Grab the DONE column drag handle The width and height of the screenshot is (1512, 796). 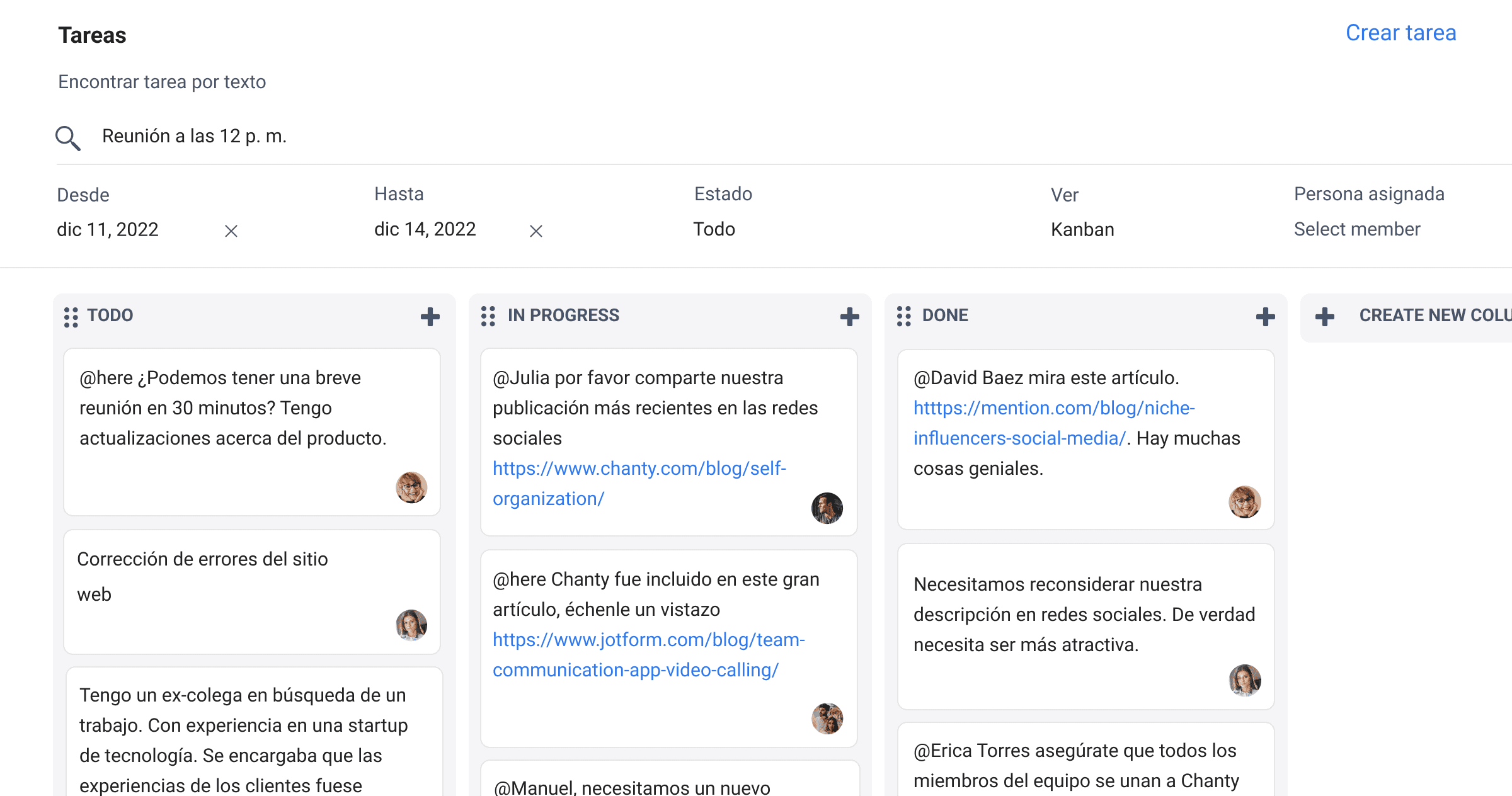click(904, 316)
